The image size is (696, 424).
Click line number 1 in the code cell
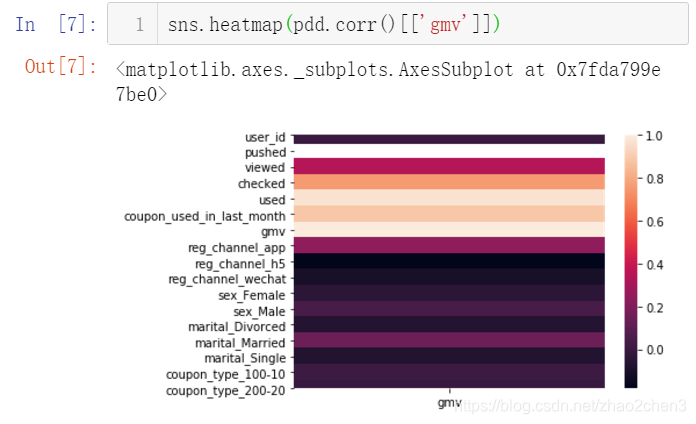point(140,24)
